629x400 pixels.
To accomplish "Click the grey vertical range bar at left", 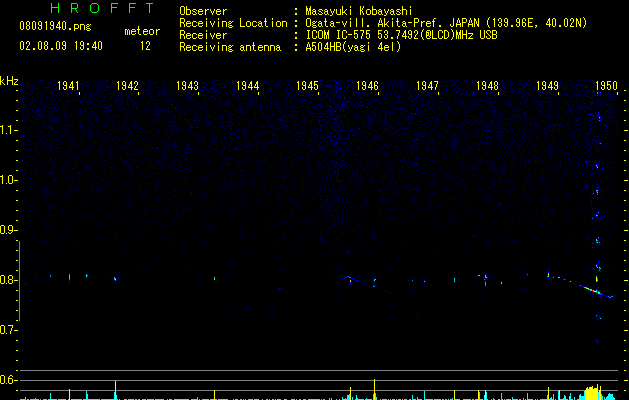I will [x=19, y=280].
